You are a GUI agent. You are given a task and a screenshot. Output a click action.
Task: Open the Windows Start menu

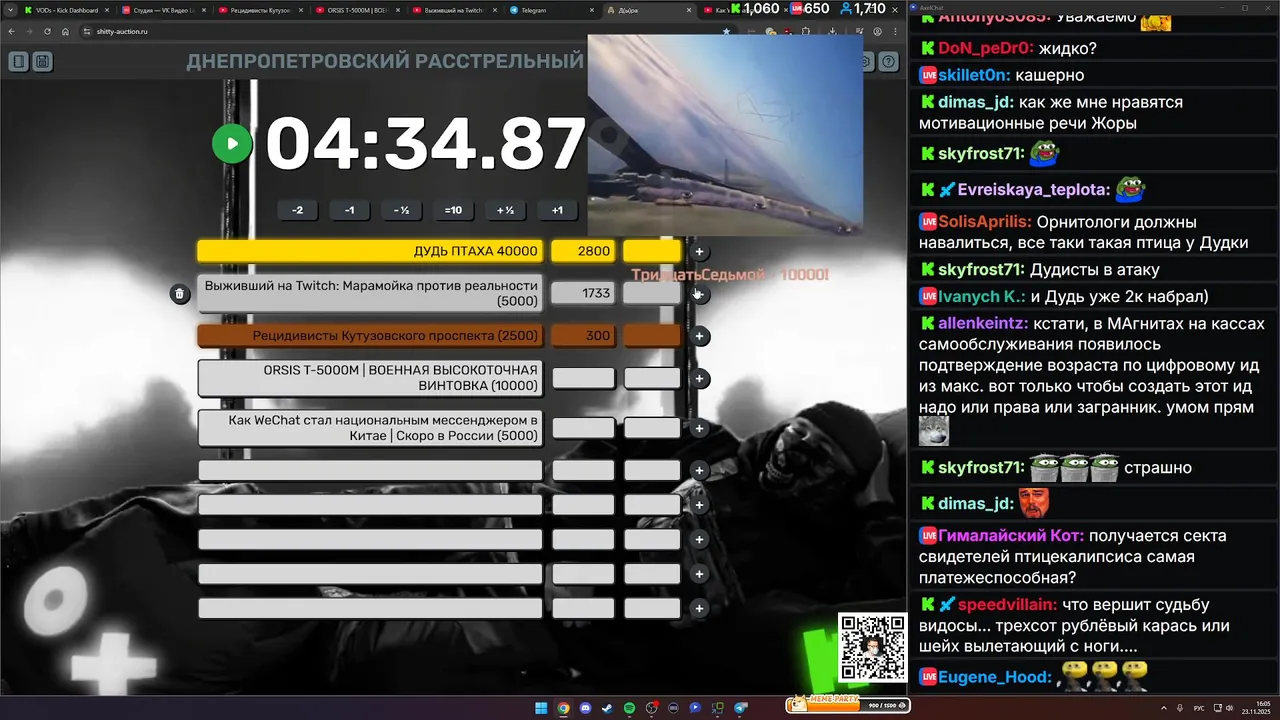point(541,708)
